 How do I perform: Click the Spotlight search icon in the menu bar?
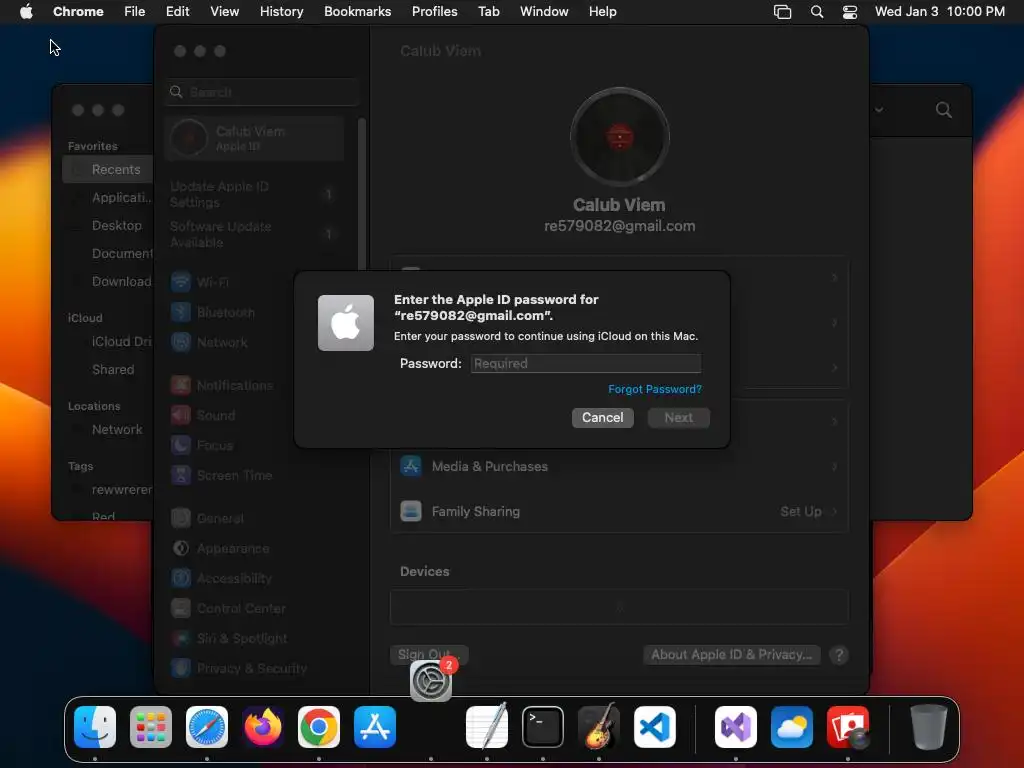816,12
